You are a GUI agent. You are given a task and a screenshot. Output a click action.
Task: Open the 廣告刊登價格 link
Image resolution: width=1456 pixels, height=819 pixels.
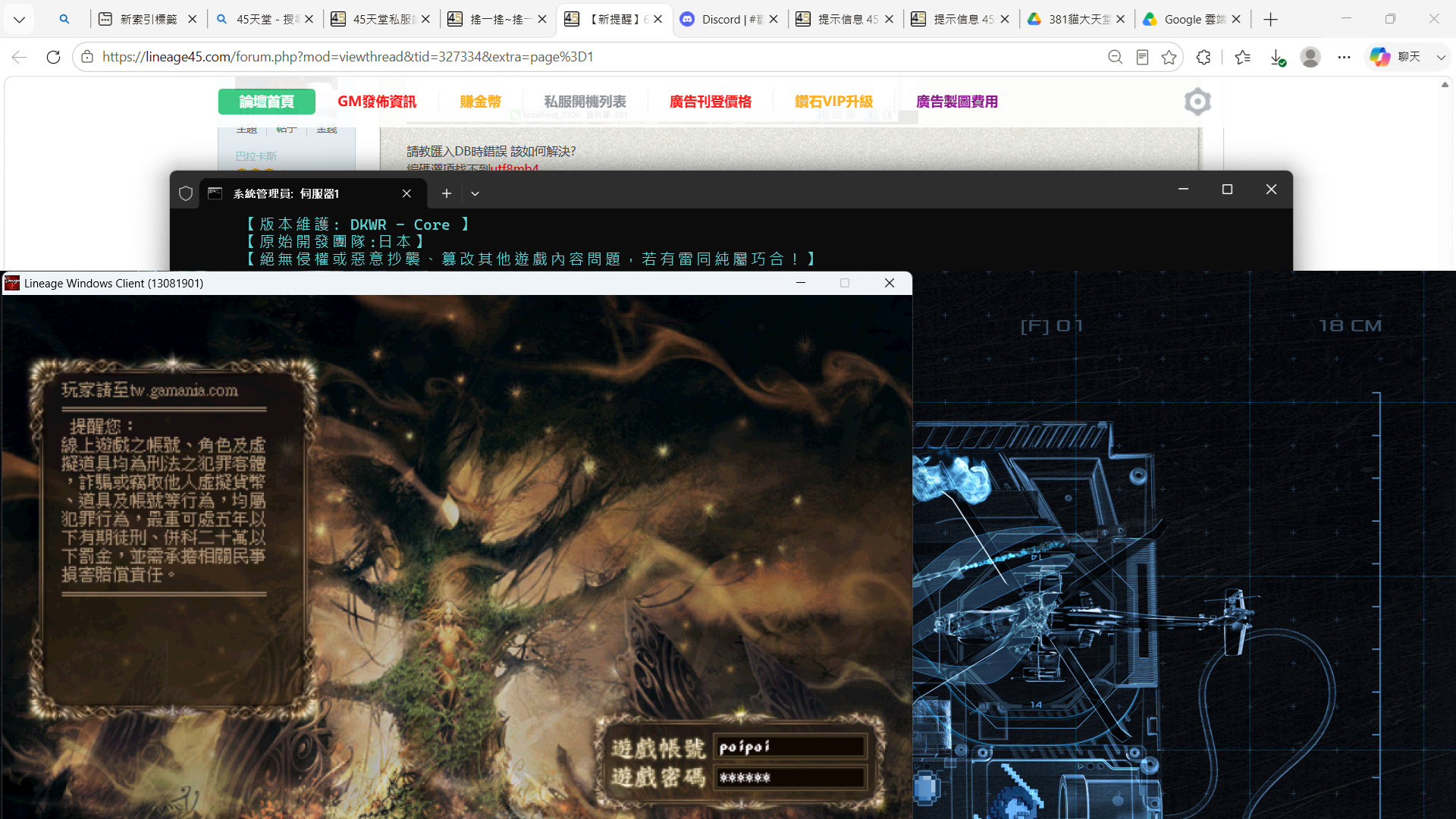coord(711,102)
